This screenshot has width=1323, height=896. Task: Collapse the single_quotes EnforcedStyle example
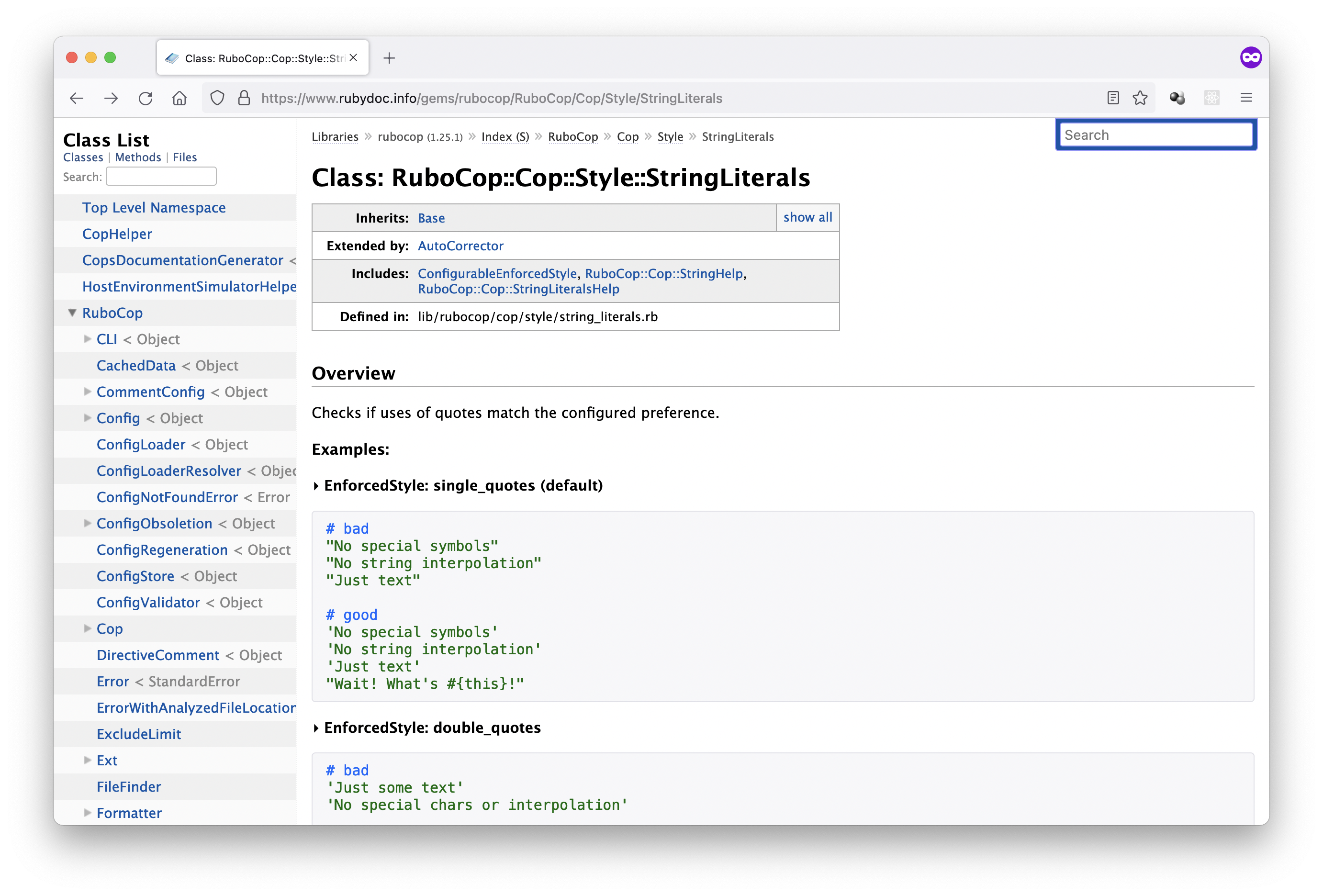316,485
